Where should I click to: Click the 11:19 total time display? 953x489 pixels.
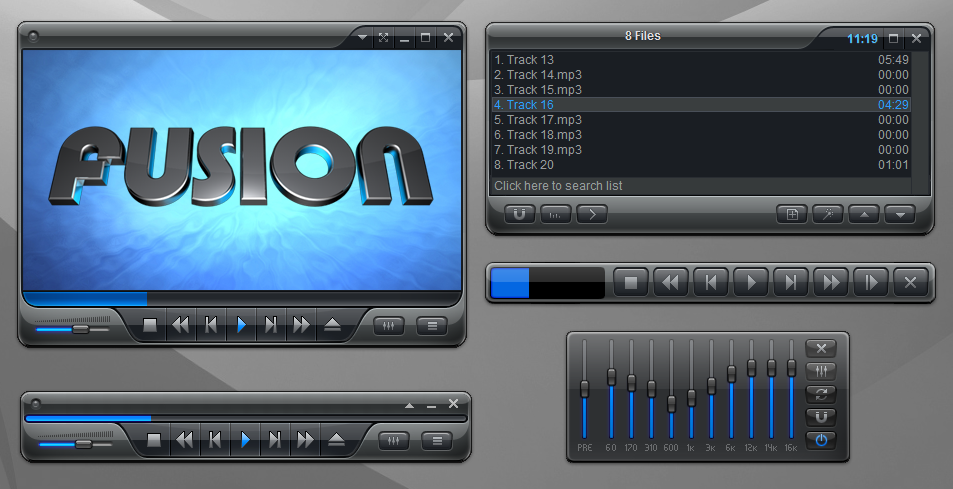[862, 39]
